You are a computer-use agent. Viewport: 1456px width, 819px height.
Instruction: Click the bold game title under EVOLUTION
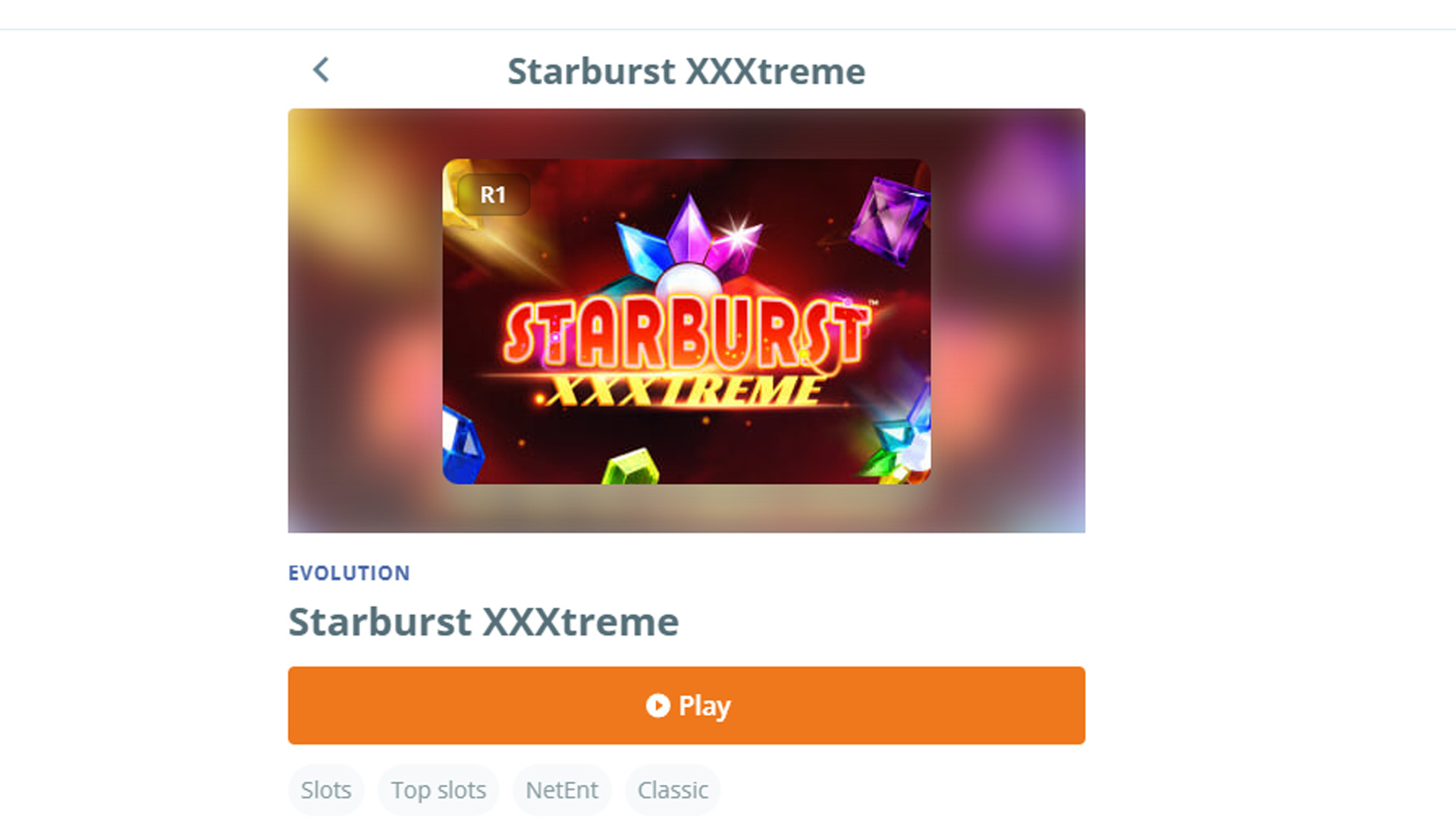(x=483, y=622)
